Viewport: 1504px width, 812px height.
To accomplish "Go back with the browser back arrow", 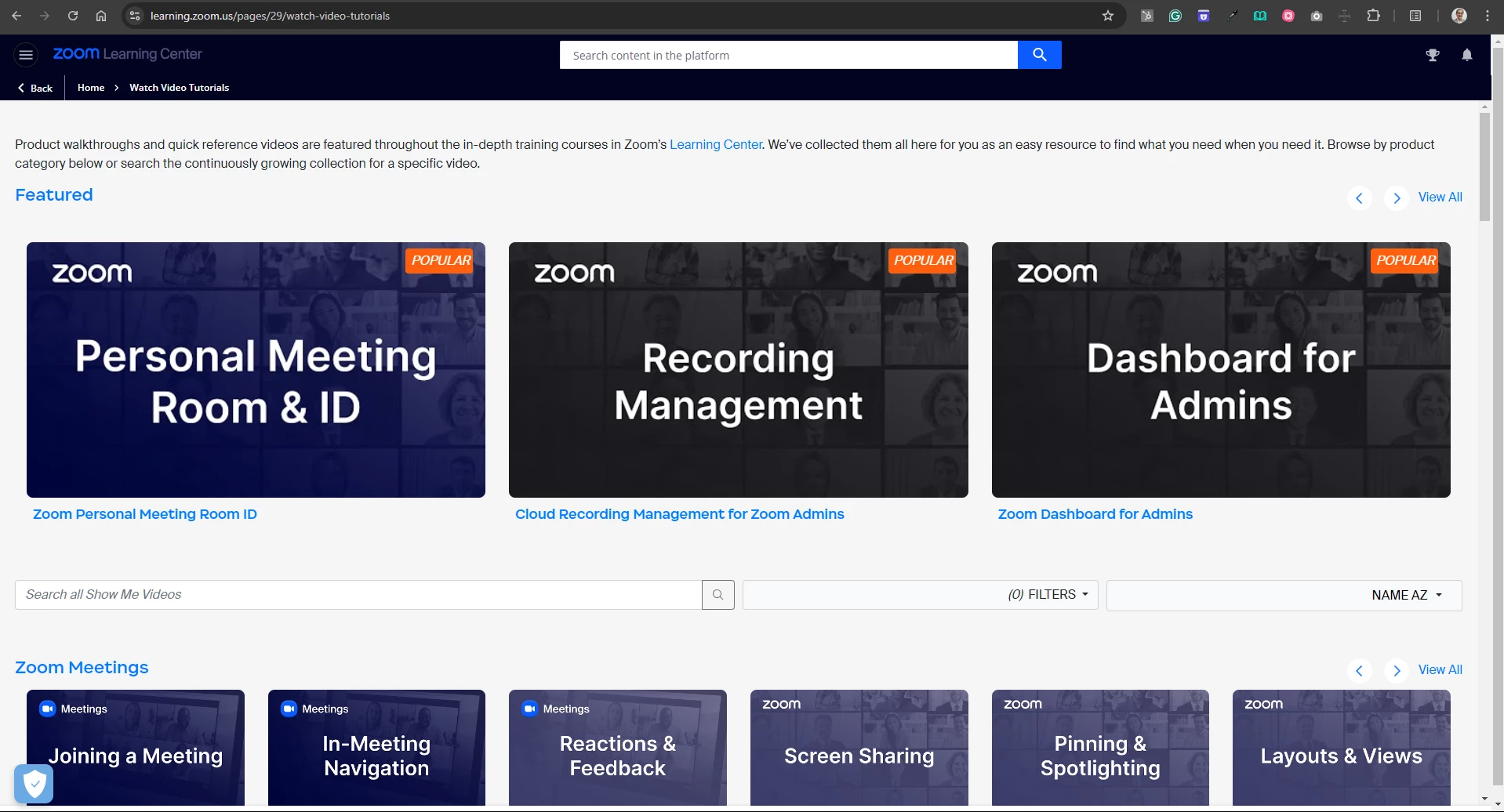I will click(x=16, y=16).
